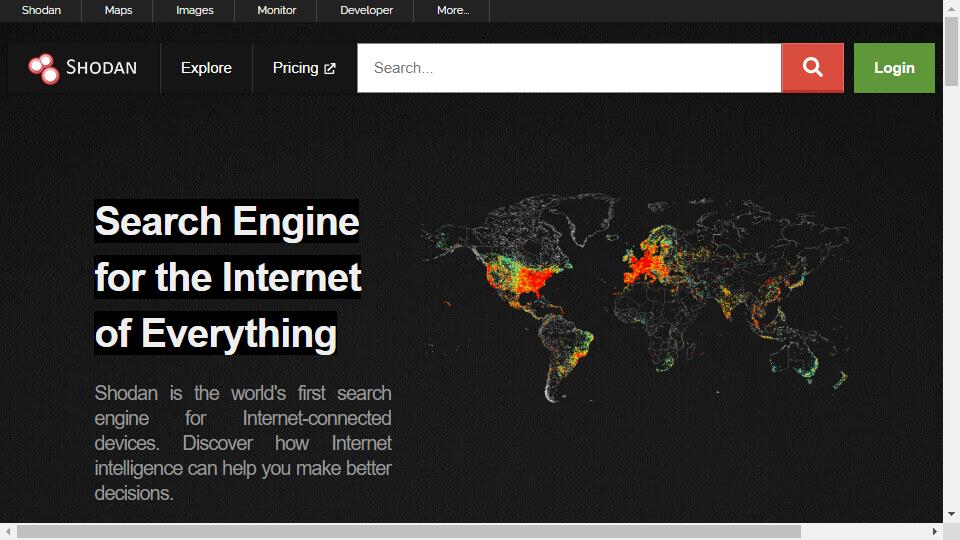
Task: Click the 'of Everything' headline text
Action: [216, 334]
